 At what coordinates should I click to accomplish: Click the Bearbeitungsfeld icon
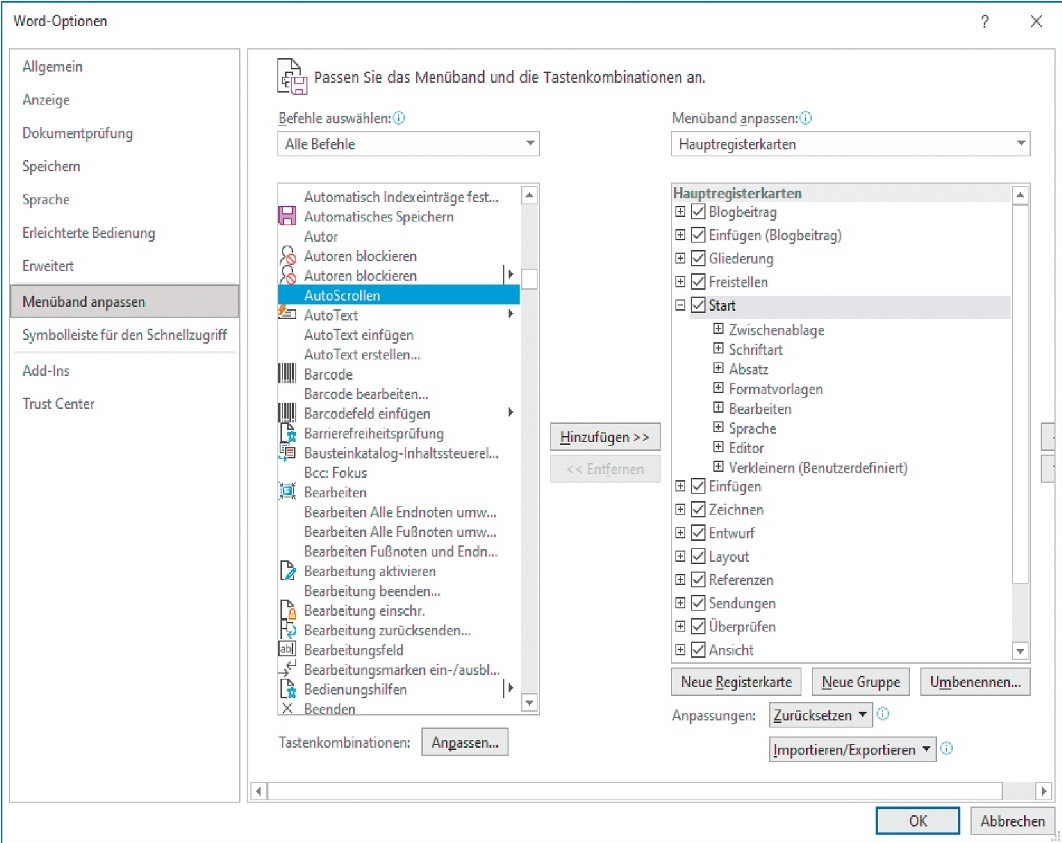pos(287,649)
